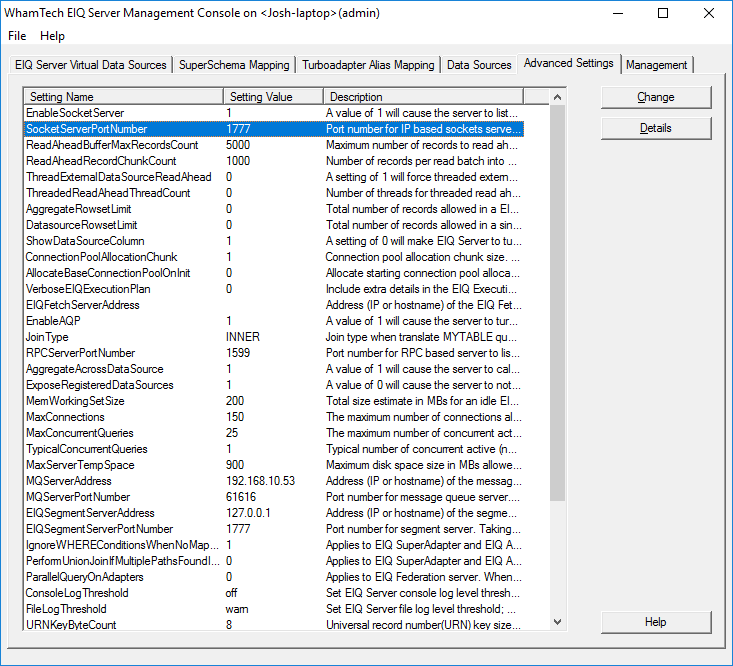The height and width of the screenshot is (666, 733).
Task: Select MQServerPortNumber setting
Action: 273,497
